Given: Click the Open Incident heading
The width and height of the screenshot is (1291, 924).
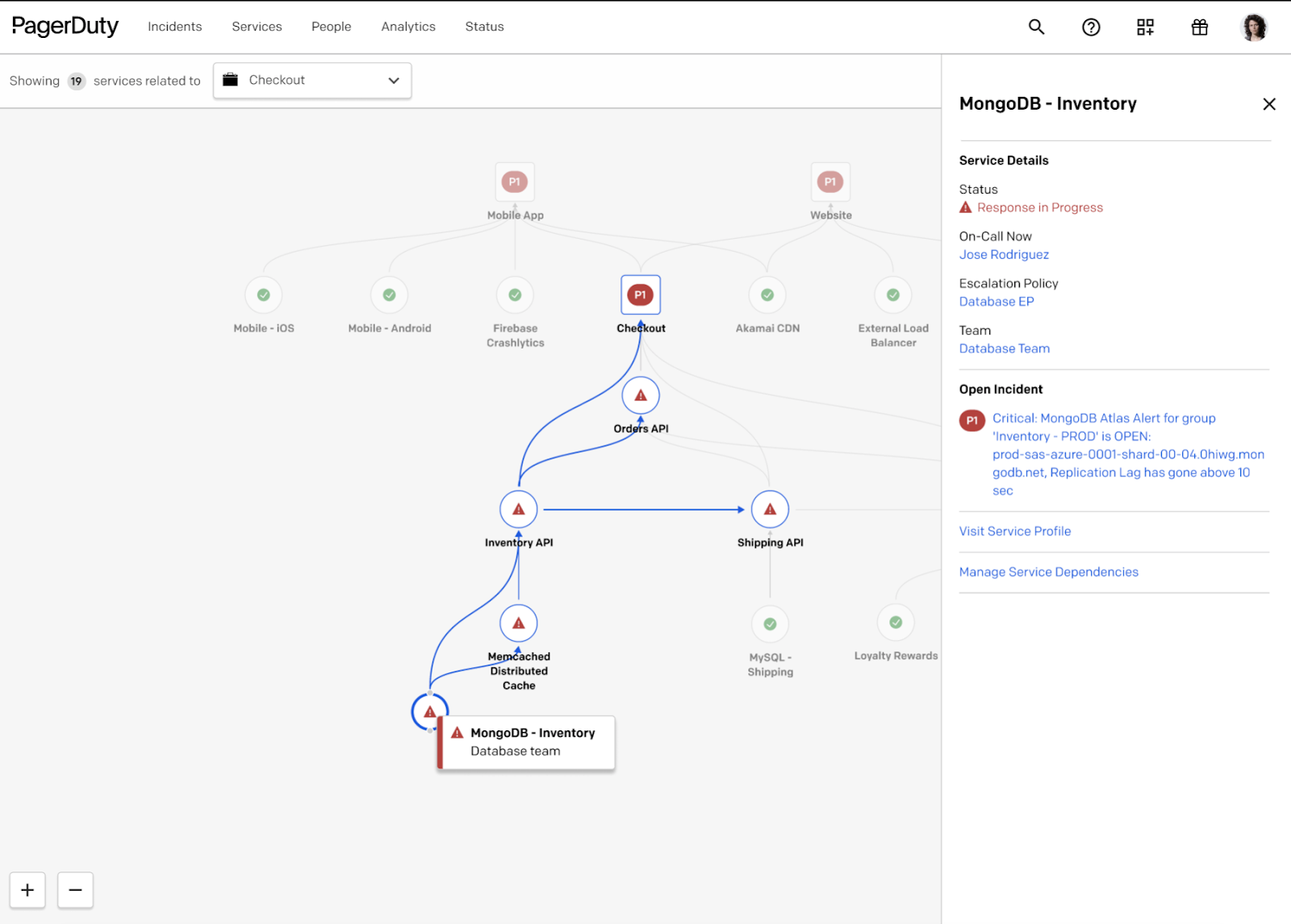Looking at the screenshot, I should click(x=1001, y=389).
